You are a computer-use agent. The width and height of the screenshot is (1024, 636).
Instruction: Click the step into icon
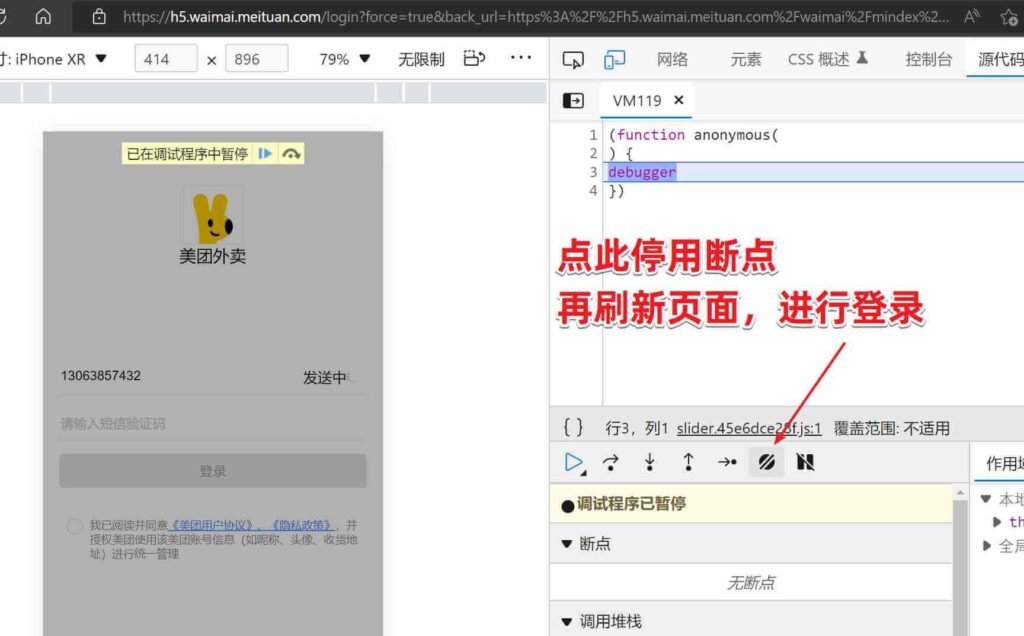click(x=650, y=462)
